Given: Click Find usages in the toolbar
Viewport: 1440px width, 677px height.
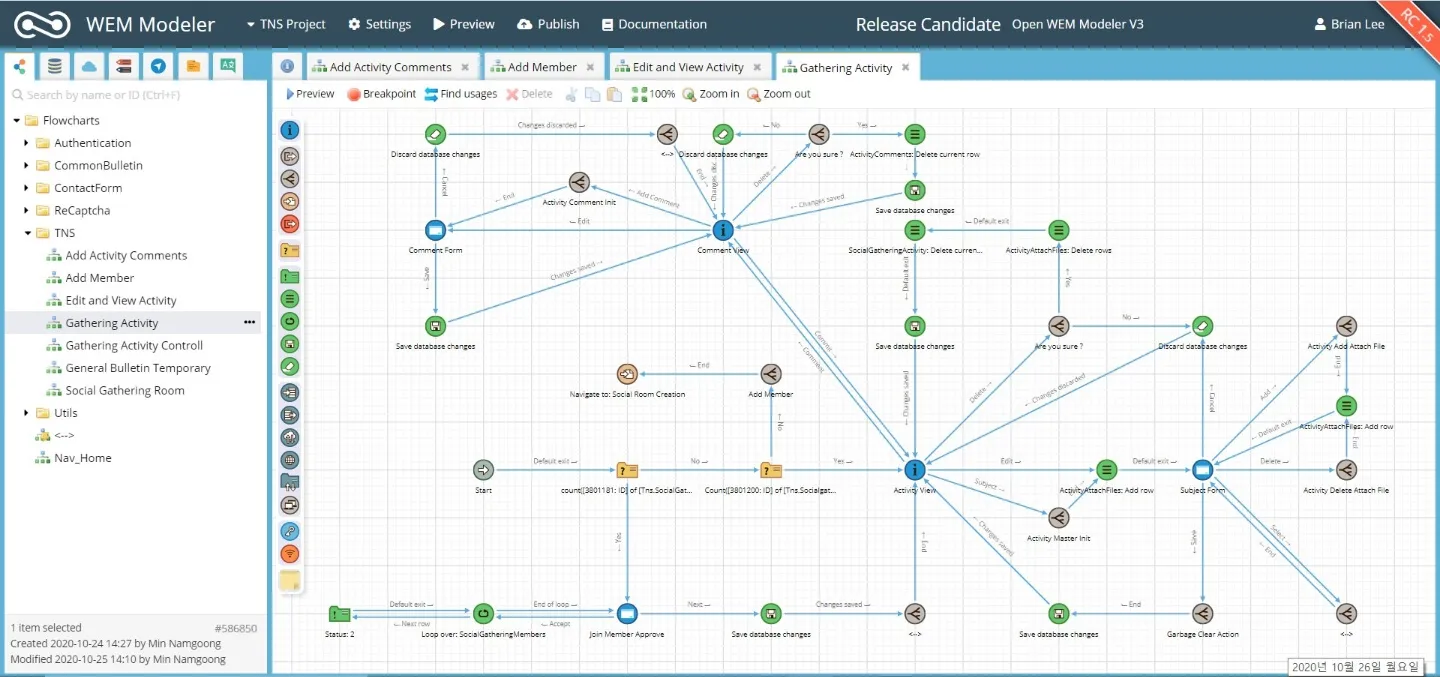Looking at the screenshot, I should [x=460, y=94].
